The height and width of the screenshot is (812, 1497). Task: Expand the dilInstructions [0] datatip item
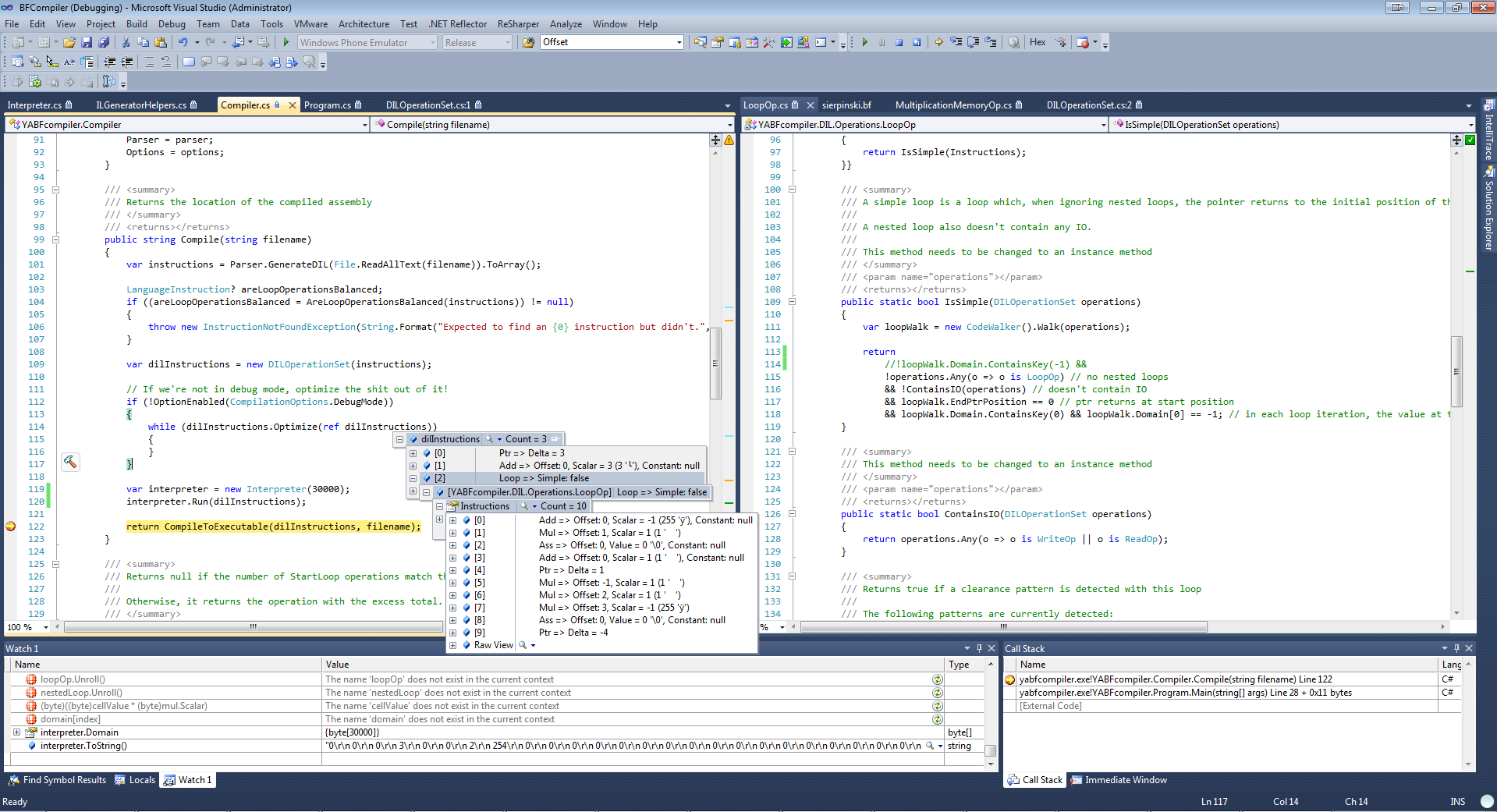[413, 453]
